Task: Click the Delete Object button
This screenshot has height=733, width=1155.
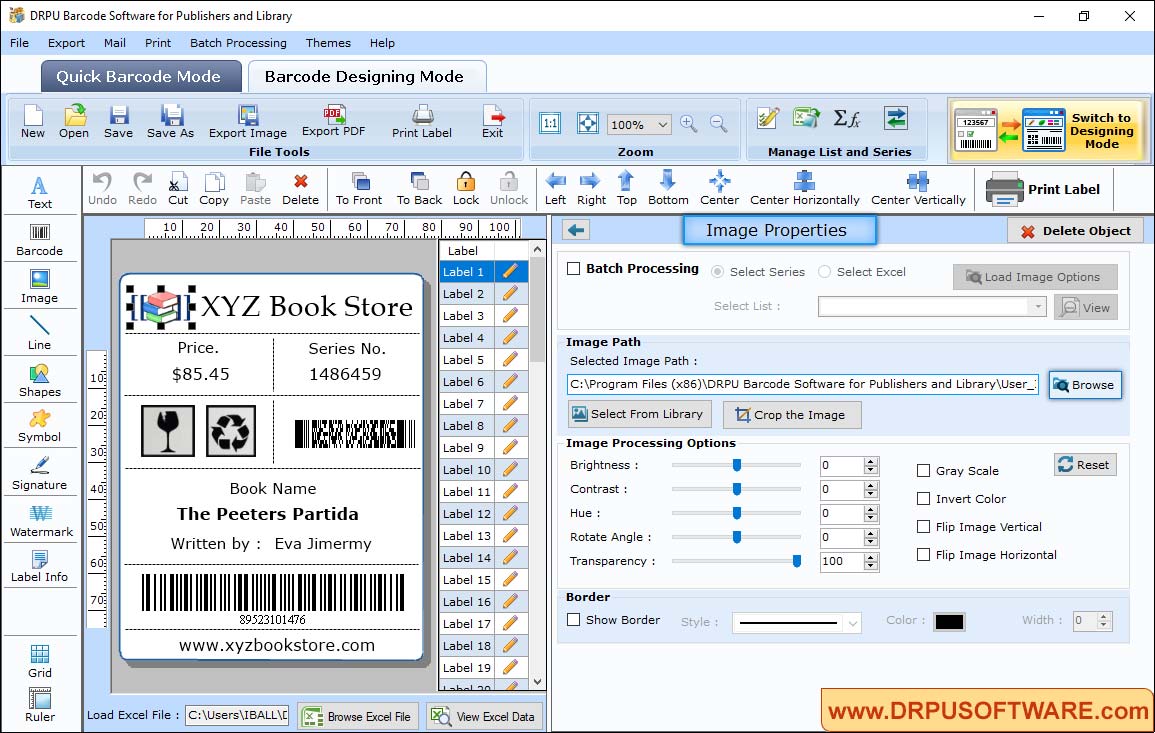Action: [x=1075, y=231]
